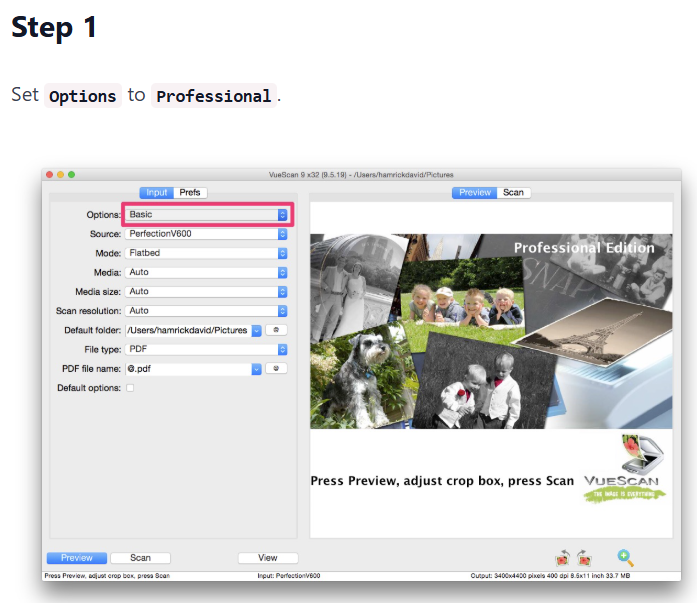Click the VueScan logo image
The image size is (697, 603).
click(x=625, y=468)
